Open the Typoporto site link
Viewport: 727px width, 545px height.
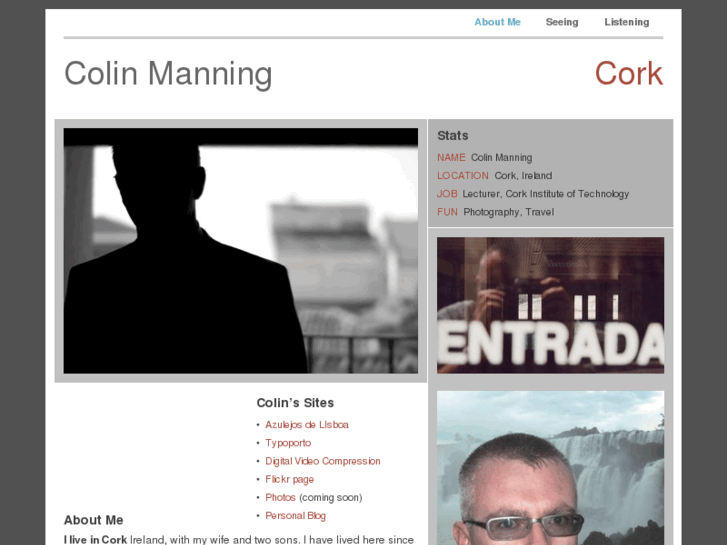point(288,443)
